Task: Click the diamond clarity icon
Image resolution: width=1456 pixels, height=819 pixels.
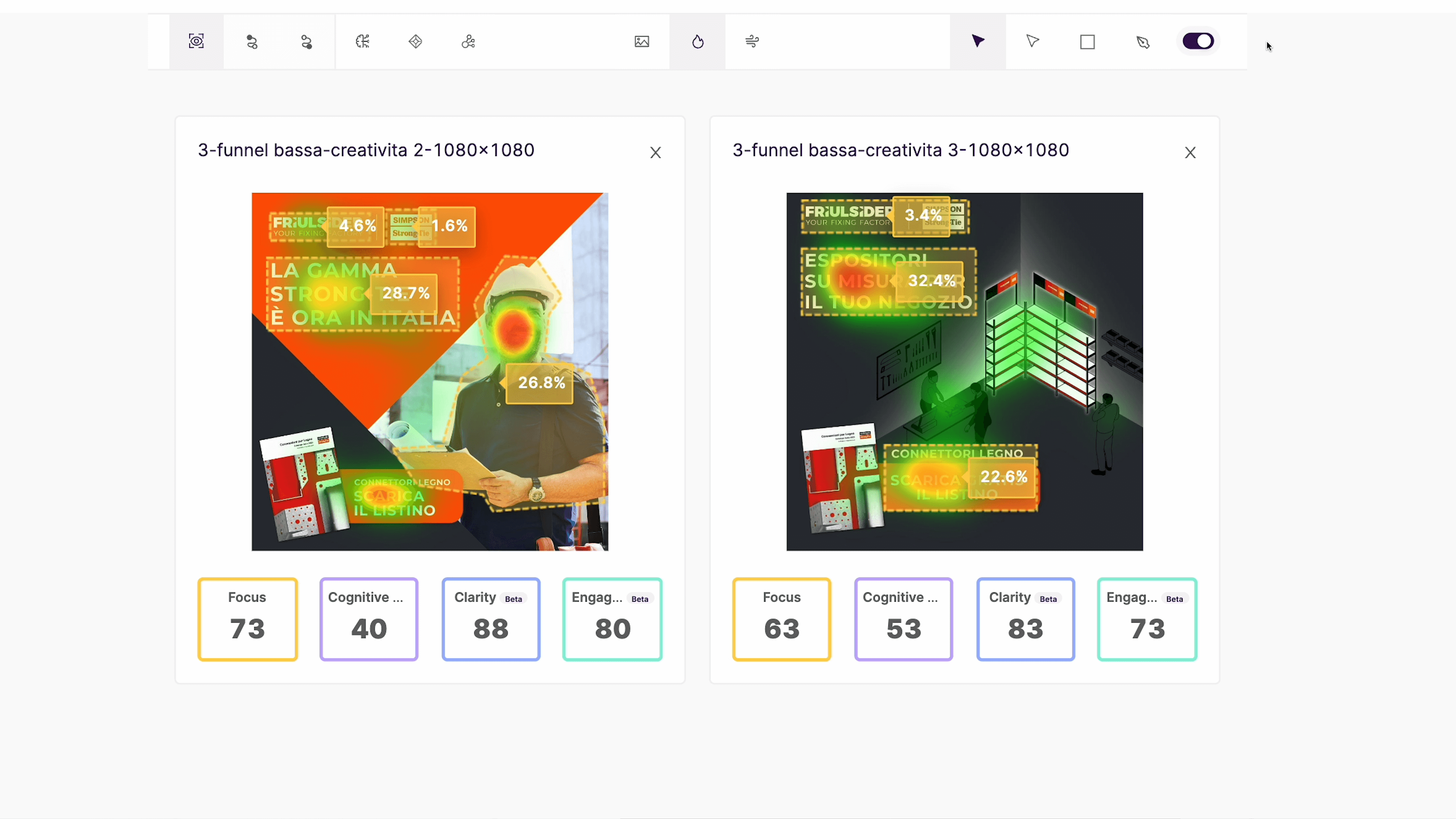Action: [416, 41]
